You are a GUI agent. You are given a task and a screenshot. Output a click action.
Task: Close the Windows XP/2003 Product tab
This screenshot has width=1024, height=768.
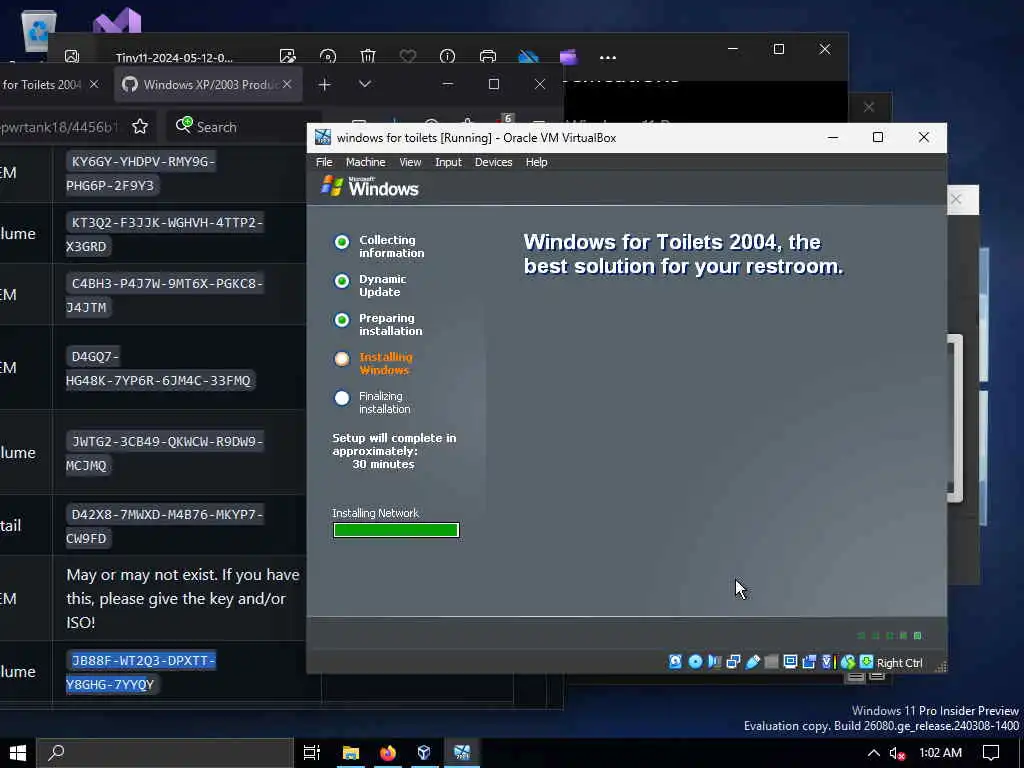click(287, 84)
